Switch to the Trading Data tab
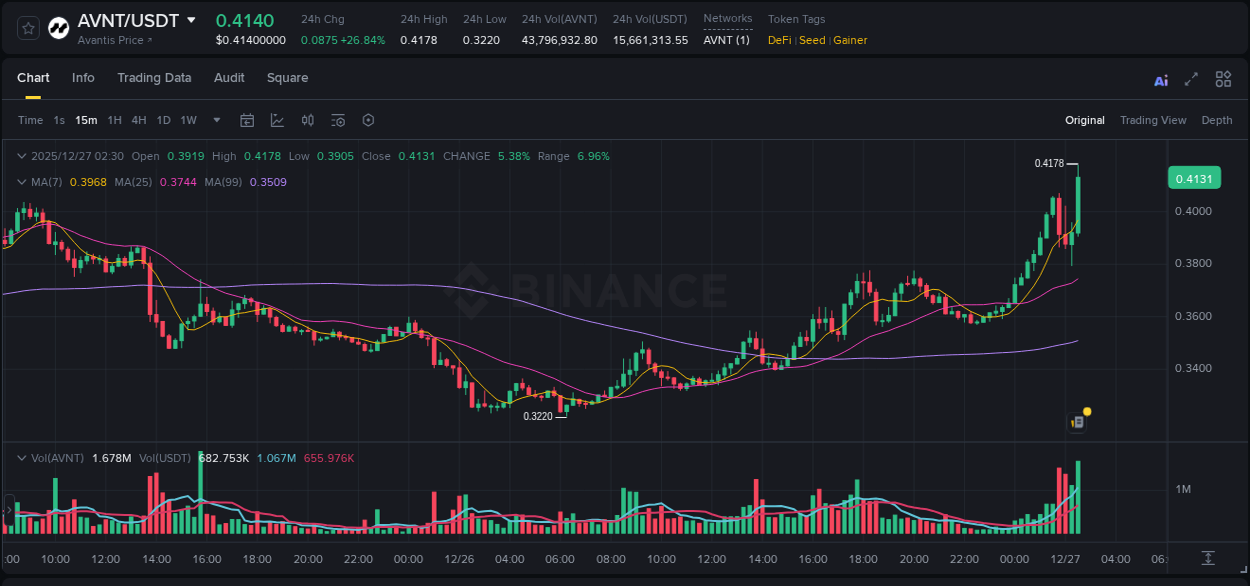 [154, 78]
